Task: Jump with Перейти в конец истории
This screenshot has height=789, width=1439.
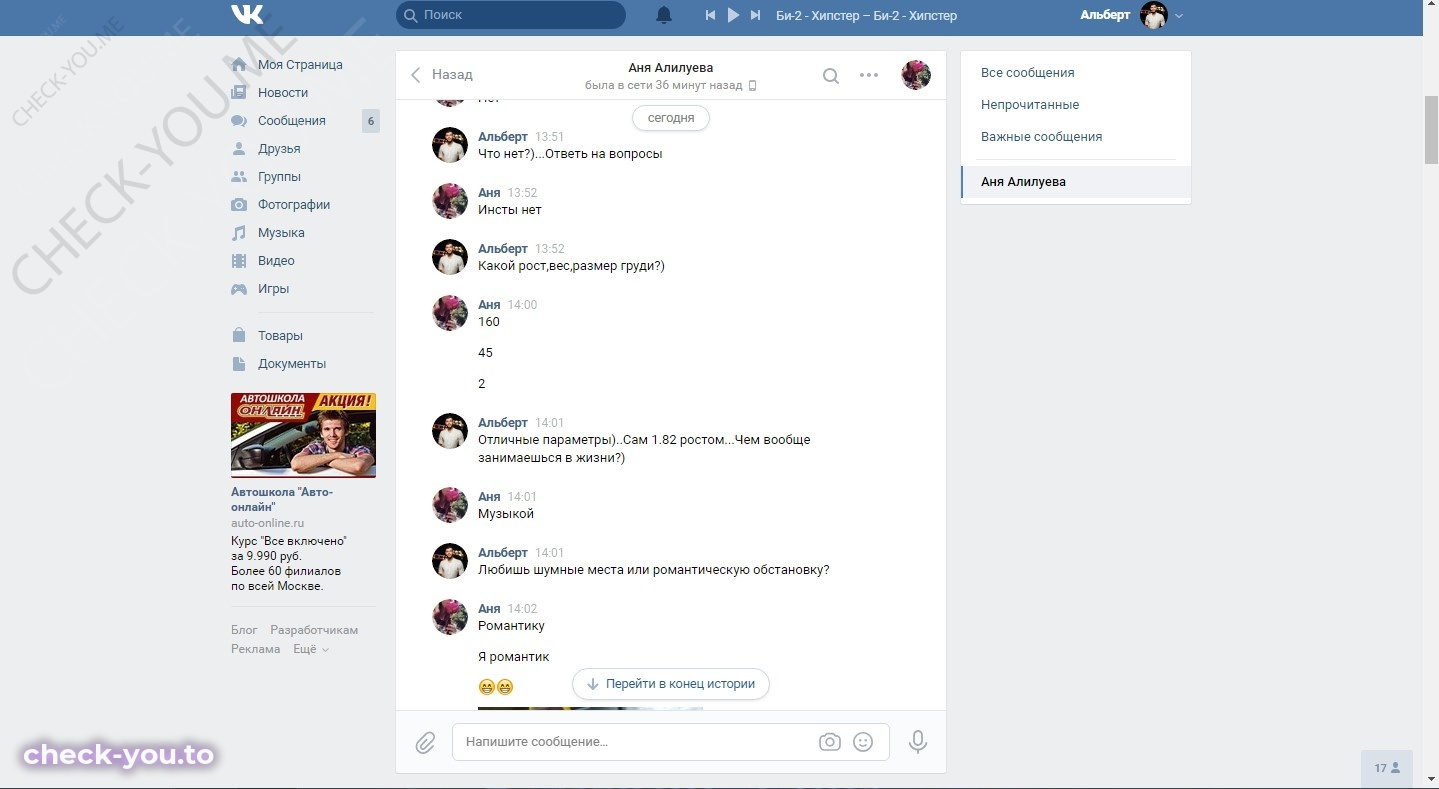Action: (671, 684)
